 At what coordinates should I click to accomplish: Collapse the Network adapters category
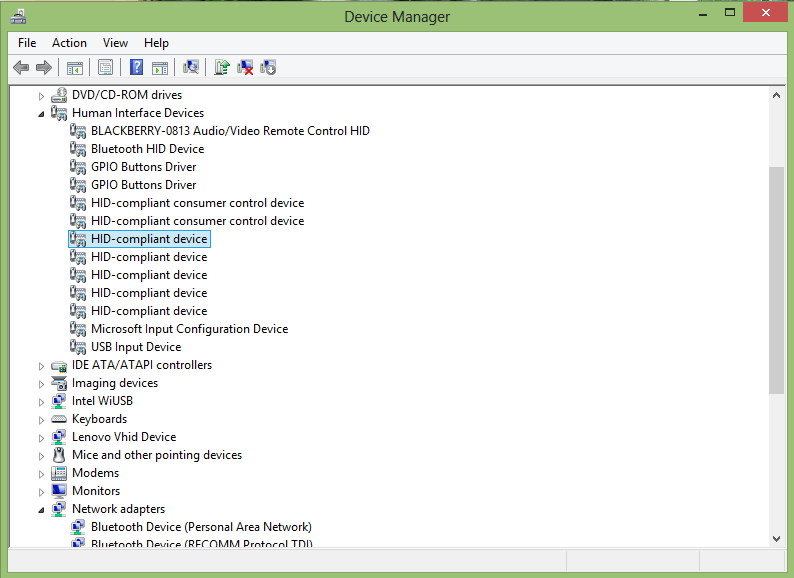coord(41,510)
